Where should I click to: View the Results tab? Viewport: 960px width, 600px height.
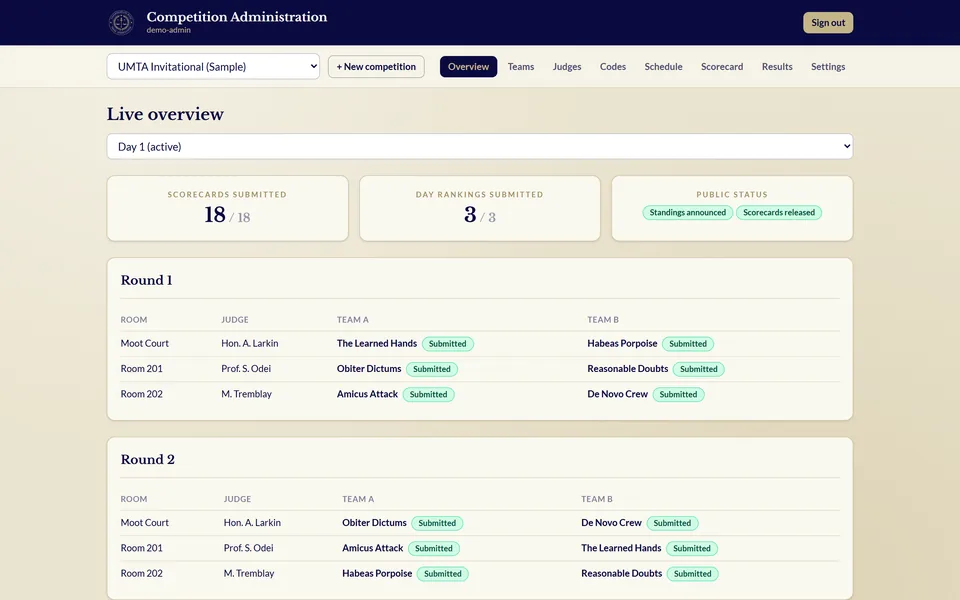click(x=777, y=67)
